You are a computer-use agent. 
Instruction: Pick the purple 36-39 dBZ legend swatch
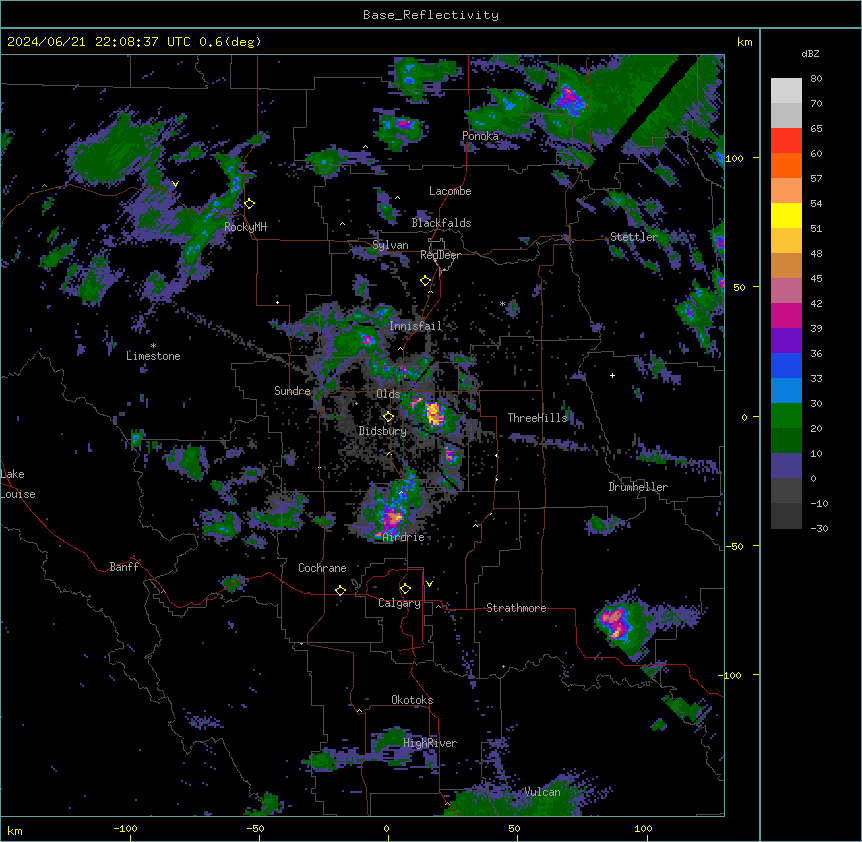(x=786, y=341)
